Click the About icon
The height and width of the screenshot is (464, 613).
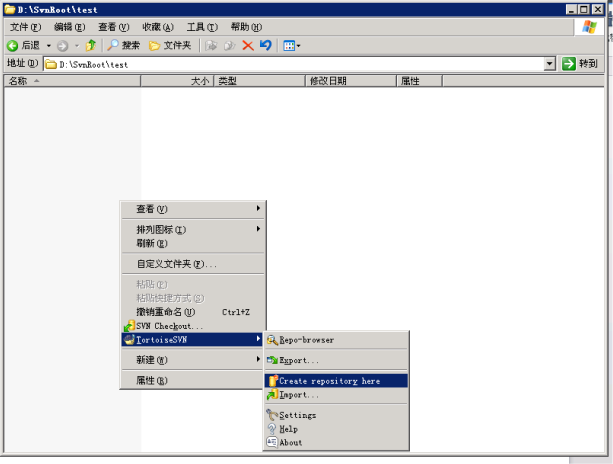pos(272,442)
